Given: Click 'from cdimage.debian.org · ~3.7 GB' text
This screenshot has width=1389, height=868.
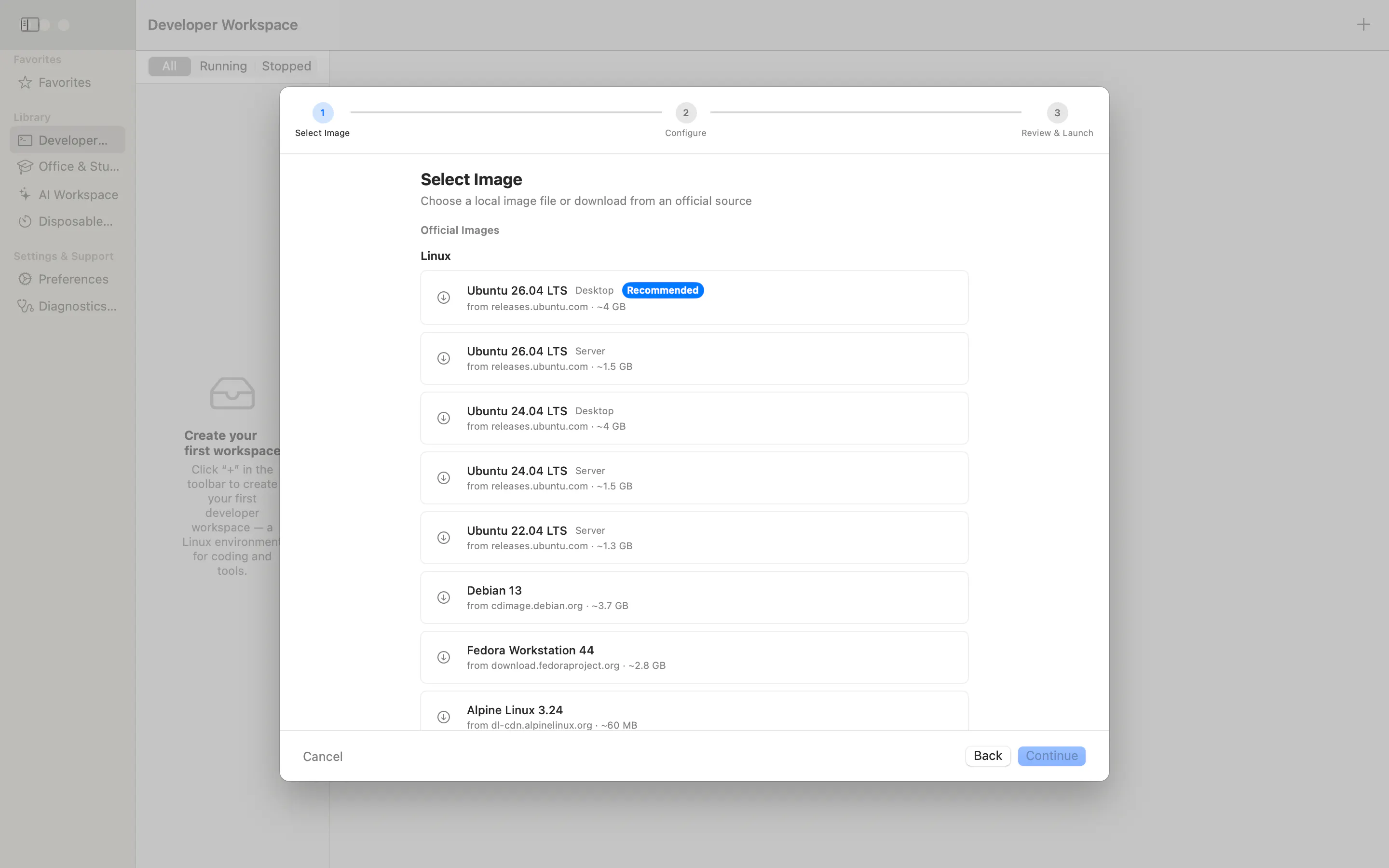Looking at the screenshot, I should click(x=547, y=606).
